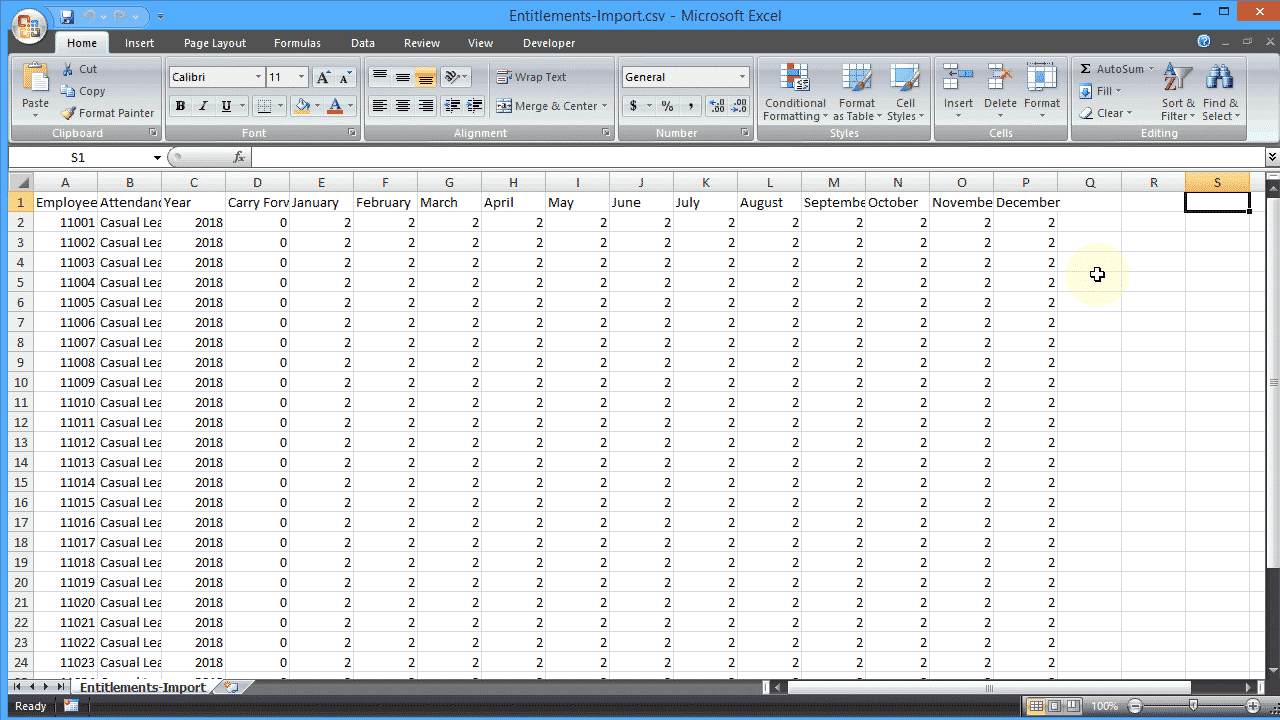Click Wrap Text
The height and width of the screenshot is (720, 1280).
pos(531,77)
